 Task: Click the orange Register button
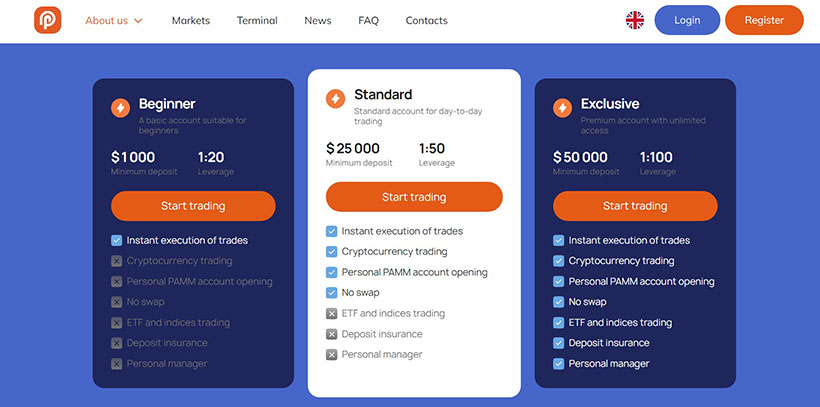click(764, 20)
